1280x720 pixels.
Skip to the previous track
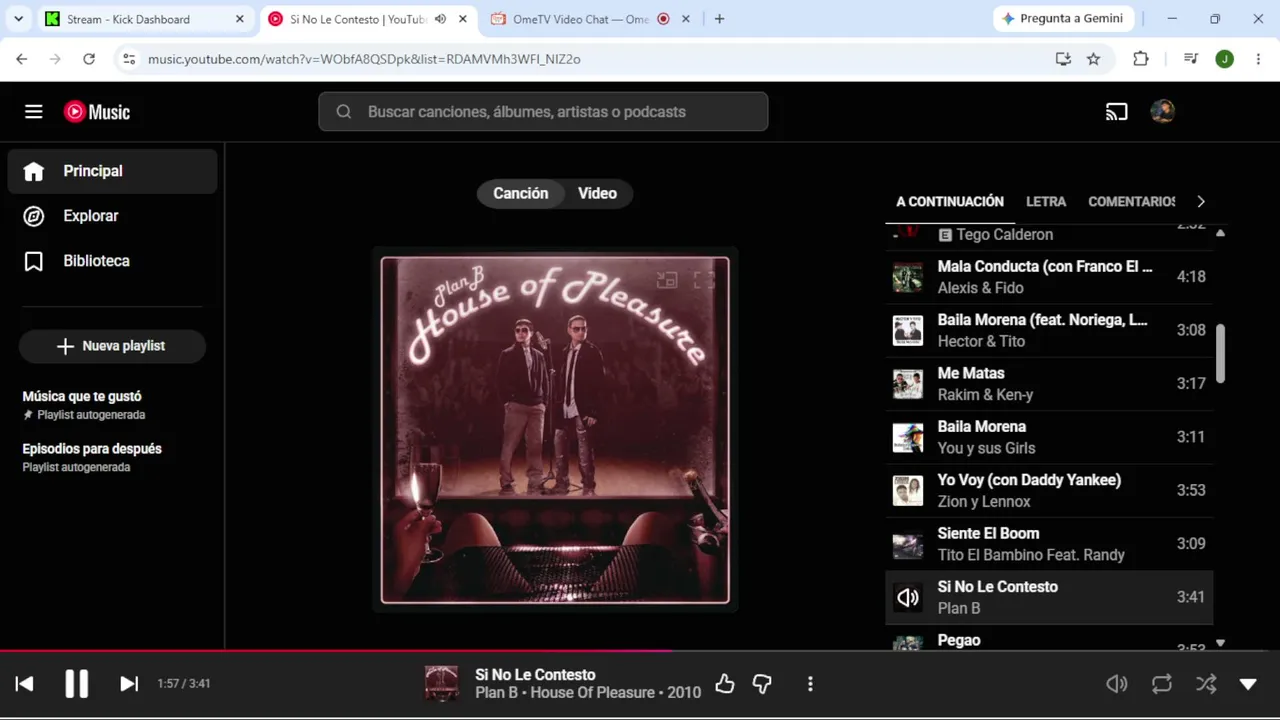(x=25, y=684)
